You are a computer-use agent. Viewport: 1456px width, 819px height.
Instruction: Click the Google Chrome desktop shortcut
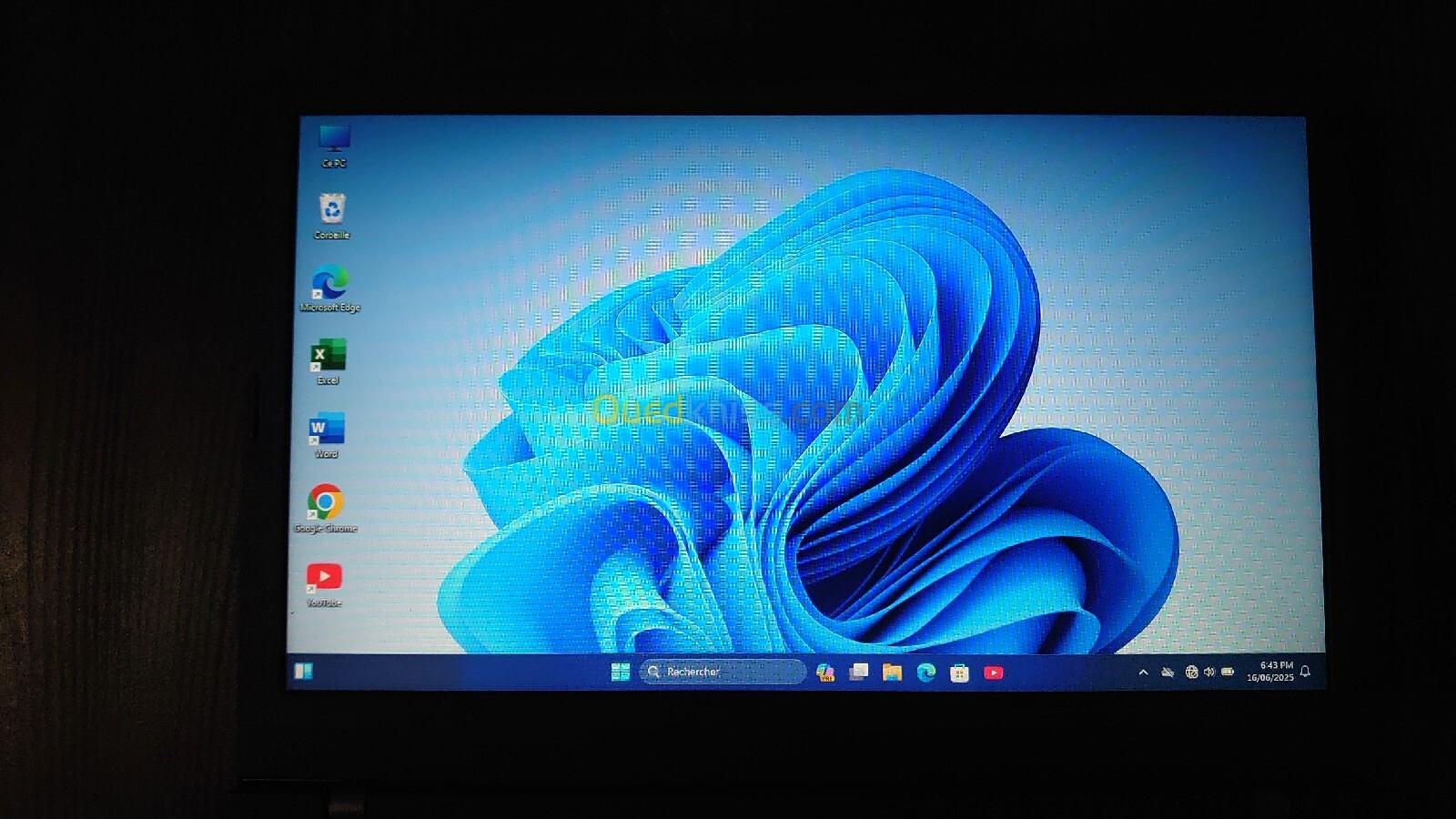click(x=325, y=503)
